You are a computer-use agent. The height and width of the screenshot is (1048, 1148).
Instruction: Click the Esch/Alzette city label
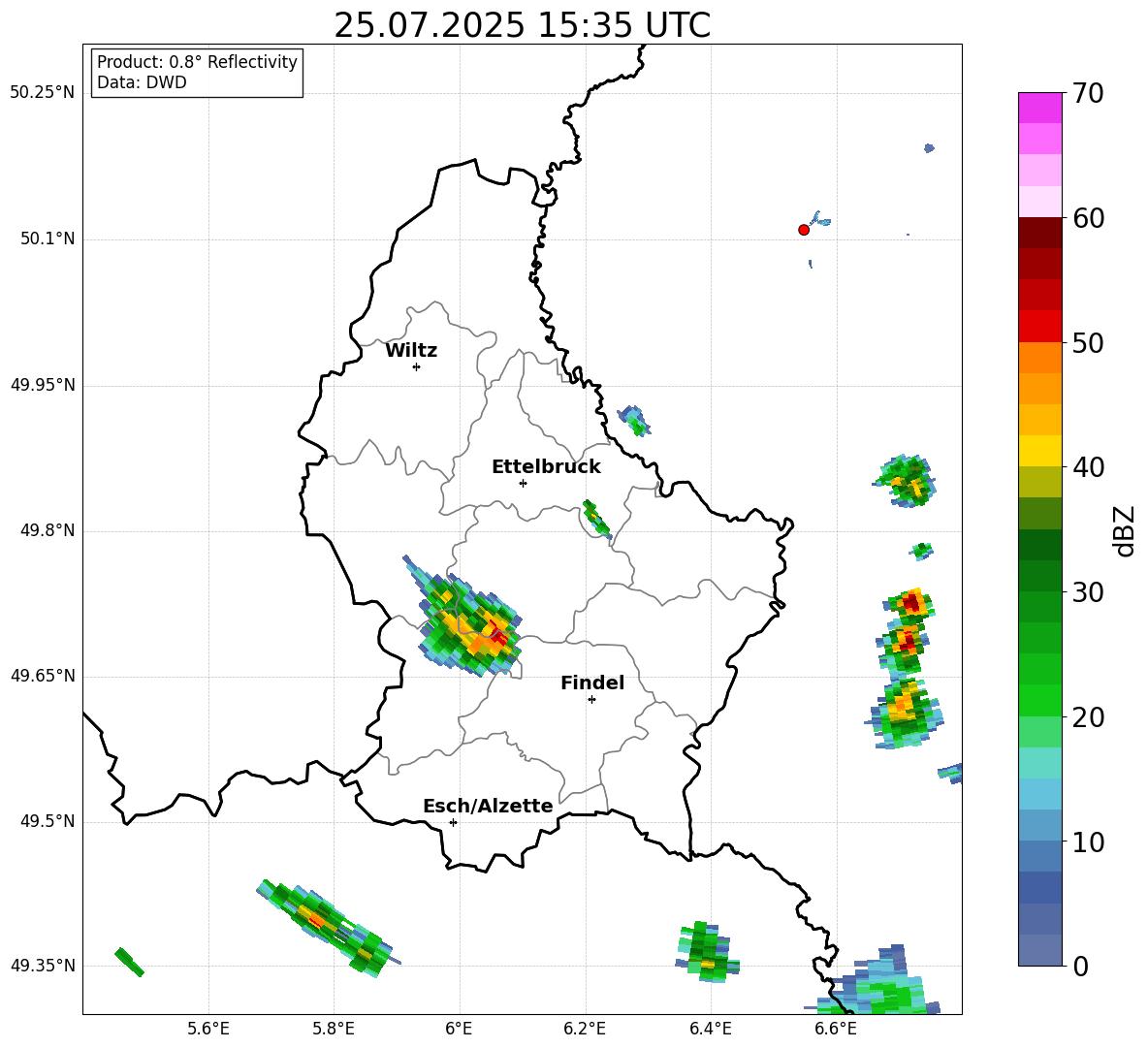(488, 806)
